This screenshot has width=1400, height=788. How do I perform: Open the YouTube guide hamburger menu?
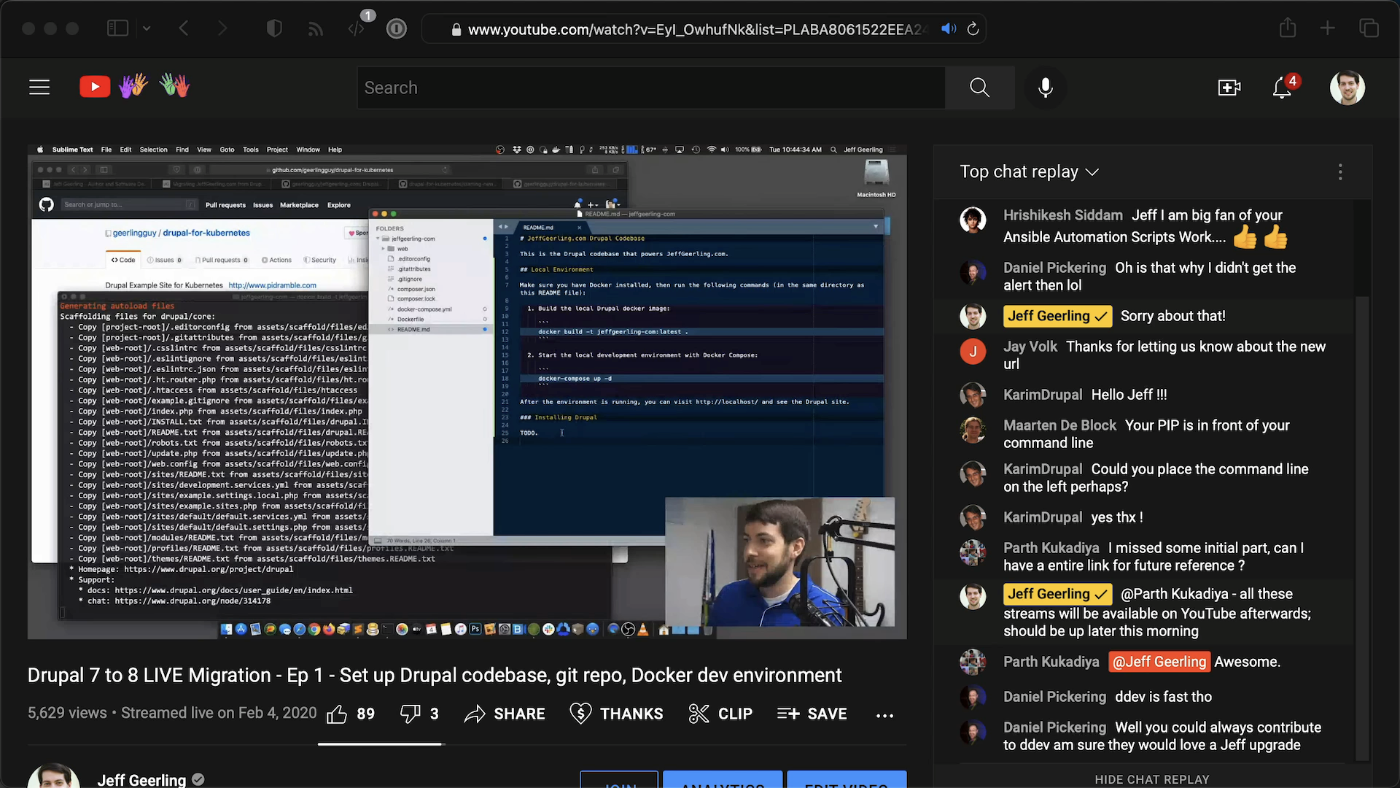pyautogui.click(x=39, y=87)
